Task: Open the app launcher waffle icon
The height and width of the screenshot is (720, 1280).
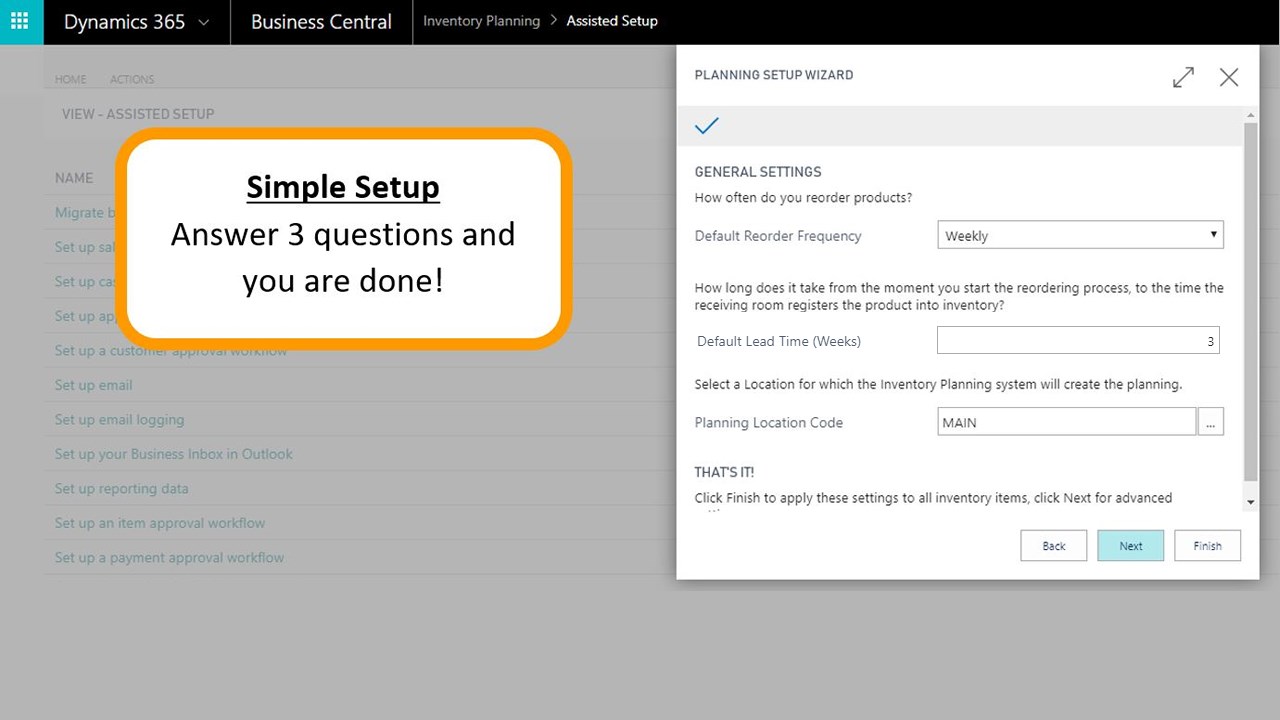Action: (x=21, y=22)
